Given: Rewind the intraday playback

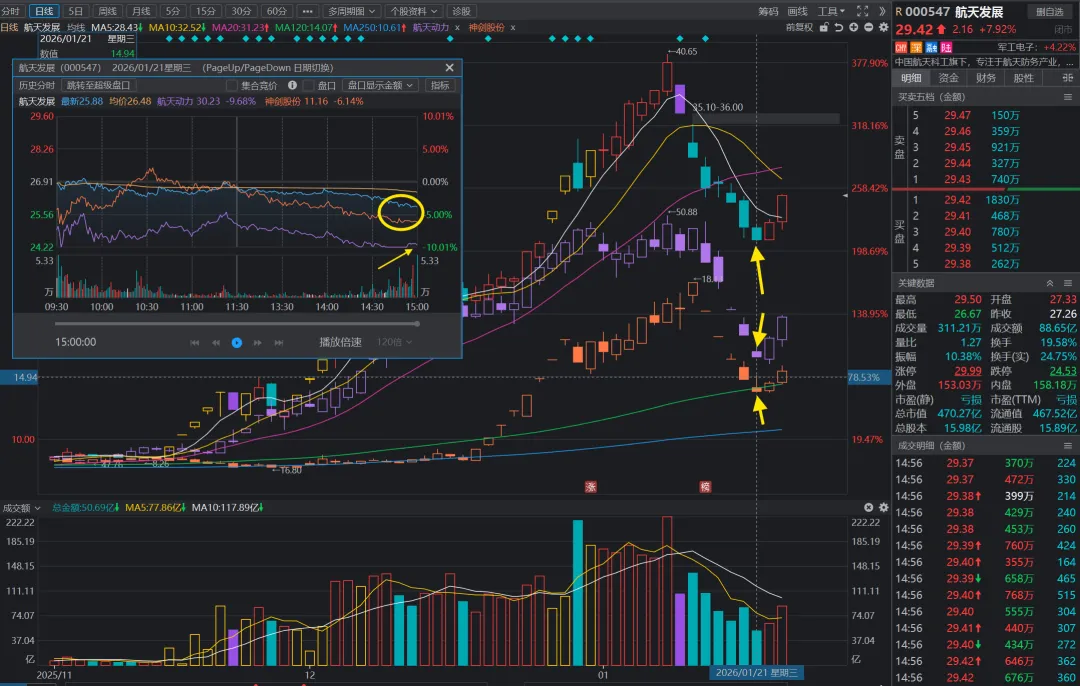Looking at the screenshot, I should coord(216,342).
